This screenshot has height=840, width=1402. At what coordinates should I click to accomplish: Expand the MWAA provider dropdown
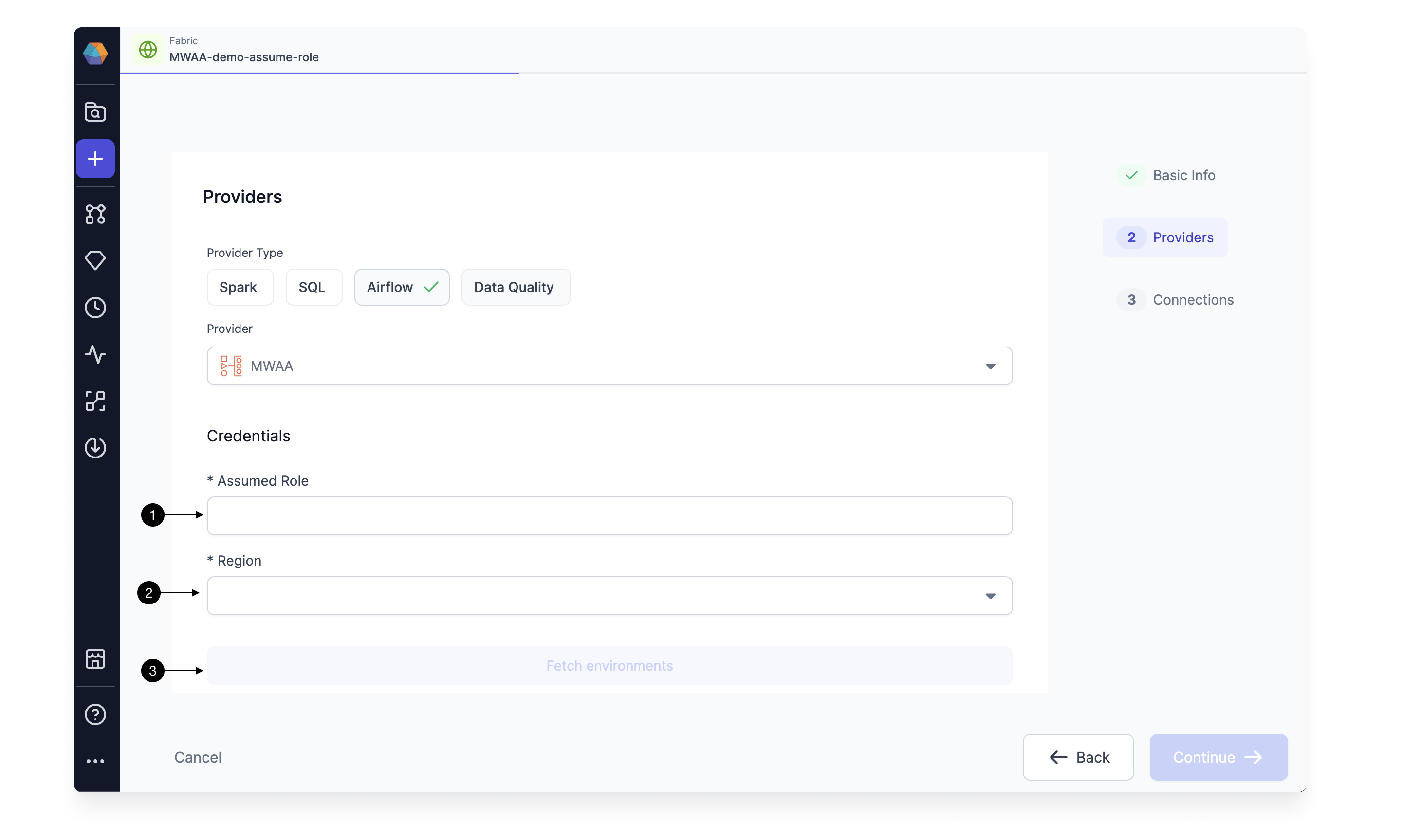click(609, 366)
